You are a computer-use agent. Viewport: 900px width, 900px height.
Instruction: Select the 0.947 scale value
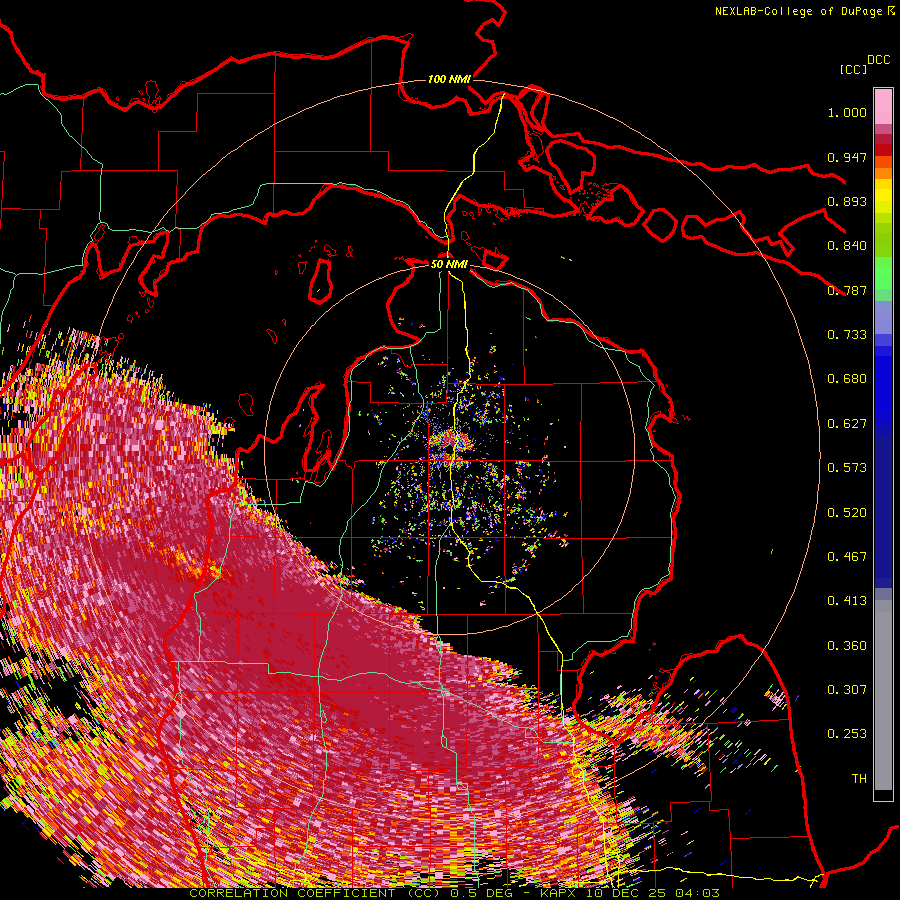tap(847, 157)
